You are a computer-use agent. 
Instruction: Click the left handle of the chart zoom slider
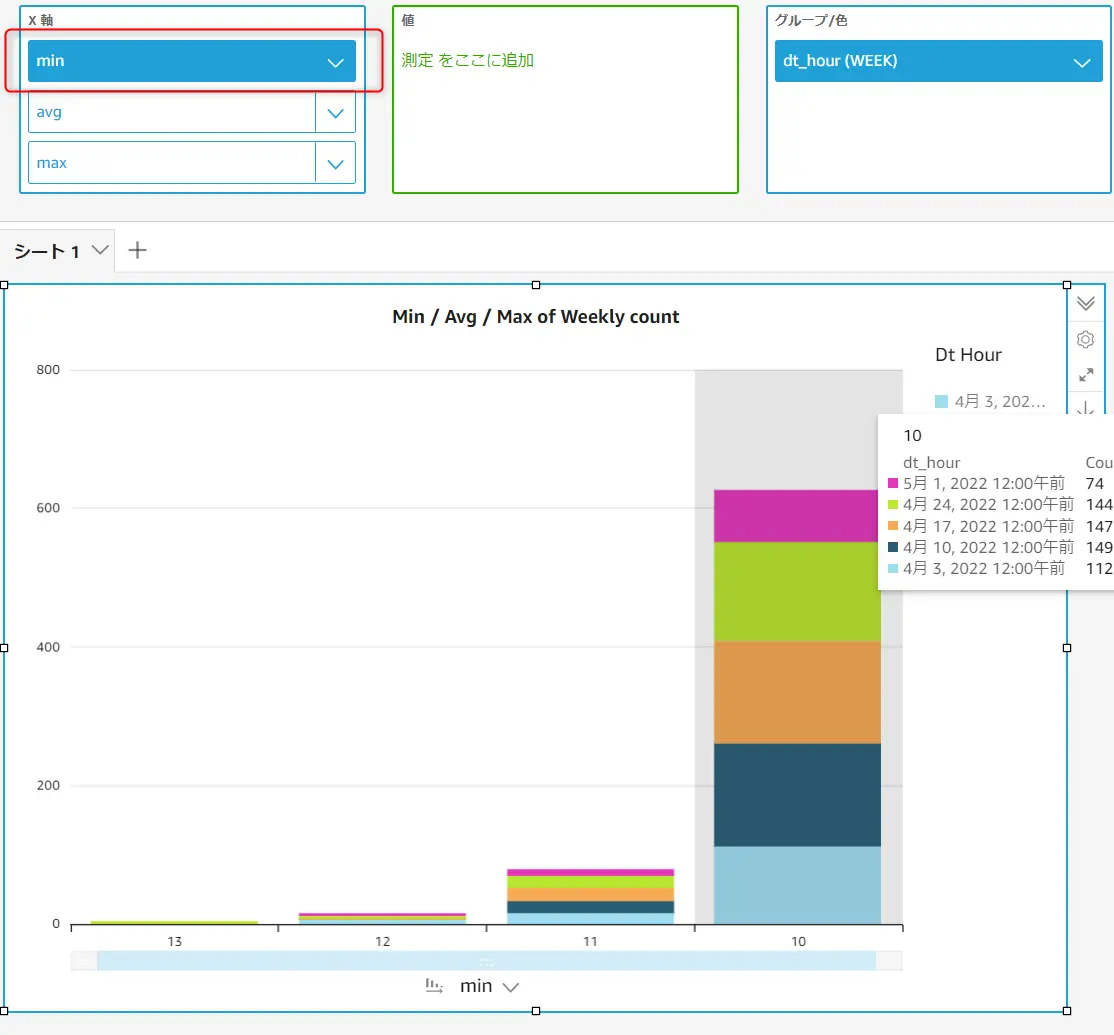pyautogui.click(x=85, y=961)
